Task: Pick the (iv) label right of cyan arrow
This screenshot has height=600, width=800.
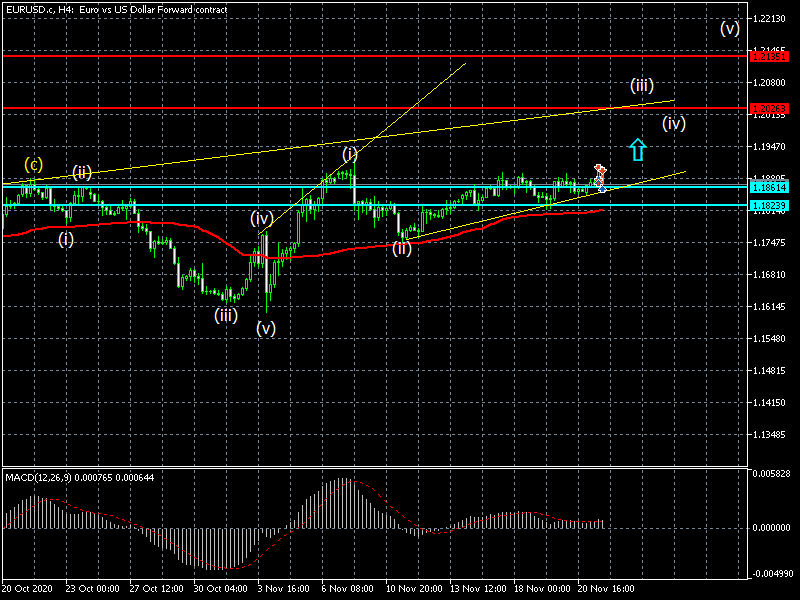Action: [673, 124]
